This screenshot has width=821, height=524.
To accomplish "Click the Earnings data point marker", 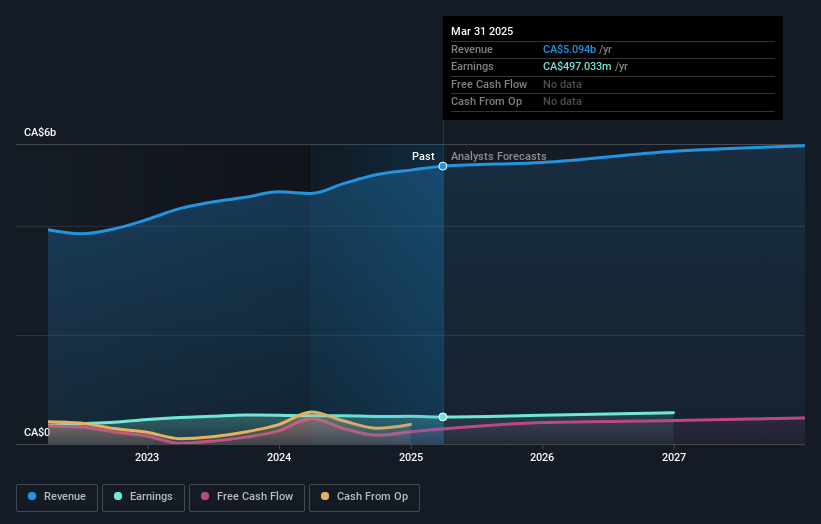I will pos(443,417).
